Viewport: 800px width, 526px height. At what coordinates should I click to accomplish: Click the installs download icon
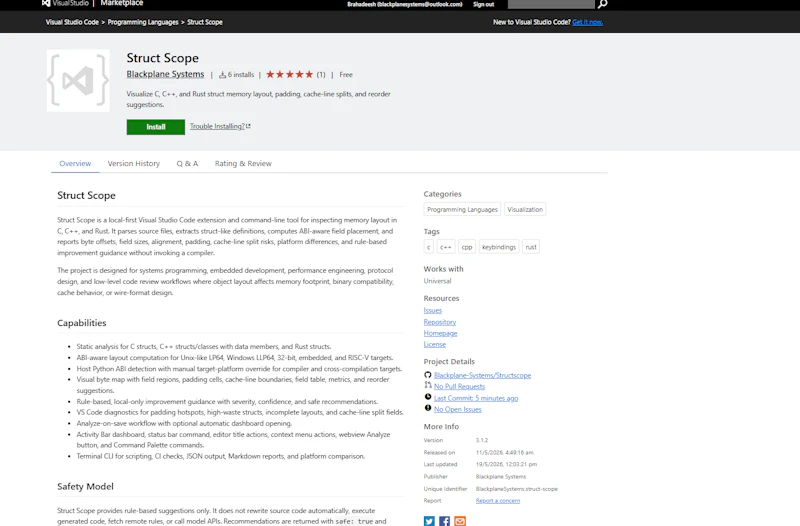222,74
